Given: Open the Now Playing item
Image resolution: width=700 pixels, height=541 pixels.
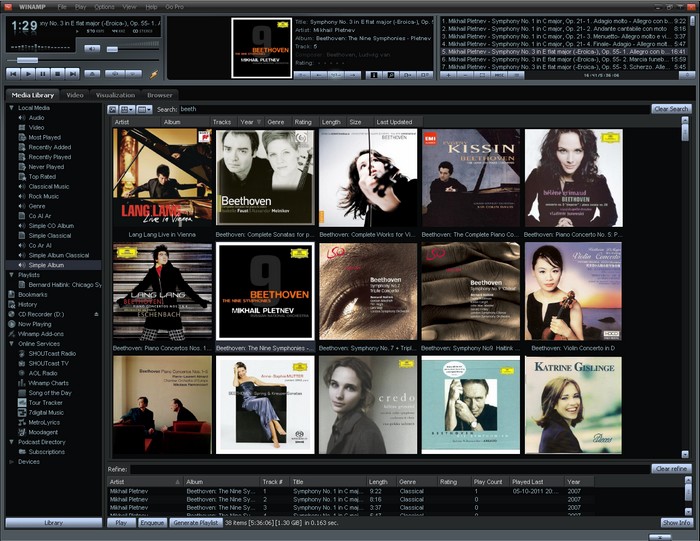Looking at the screenshot, I should 34,324.
